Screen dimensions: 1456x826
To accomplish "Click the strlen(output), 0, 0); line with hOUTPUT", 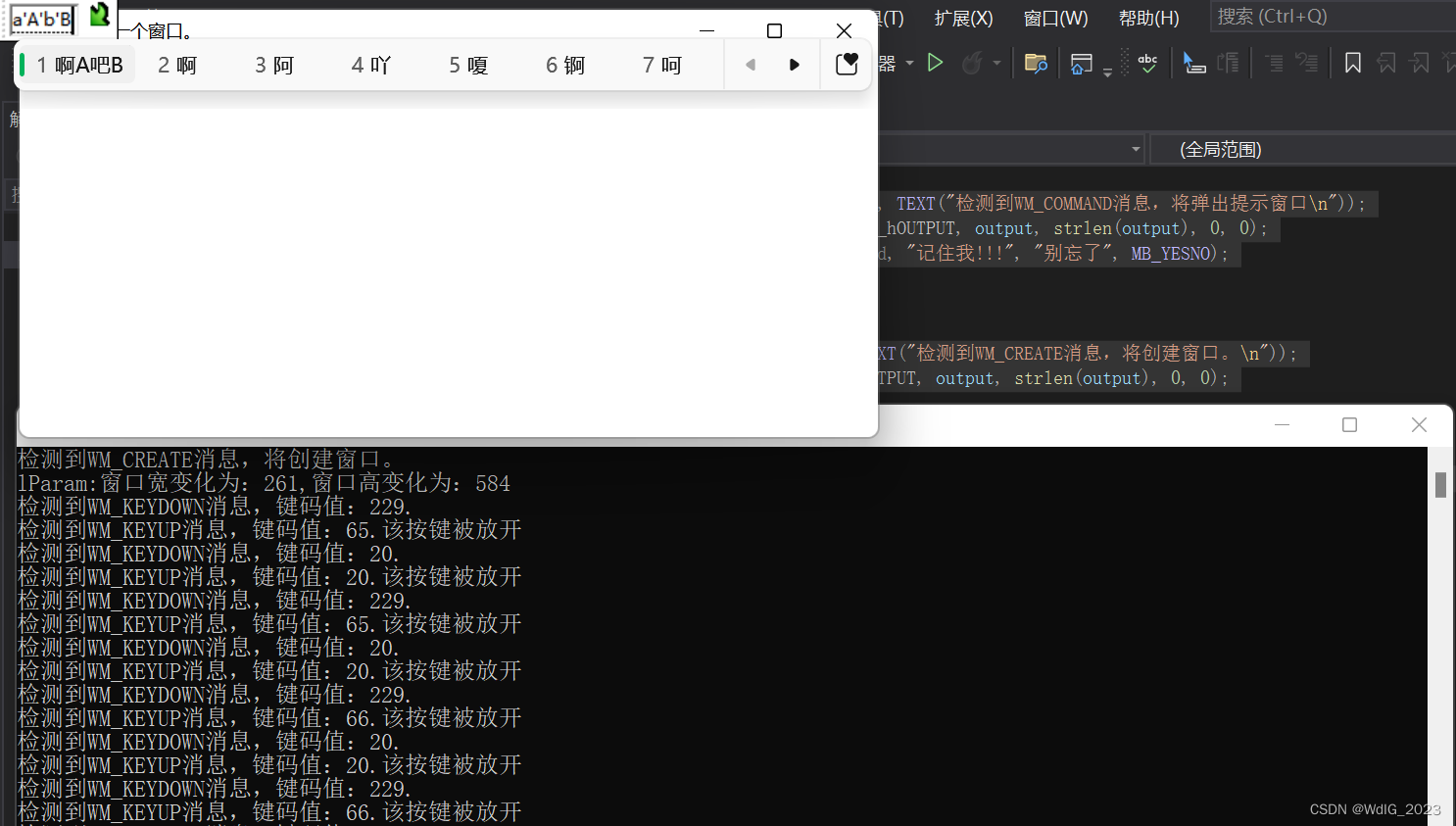I will coord(1074,228).
